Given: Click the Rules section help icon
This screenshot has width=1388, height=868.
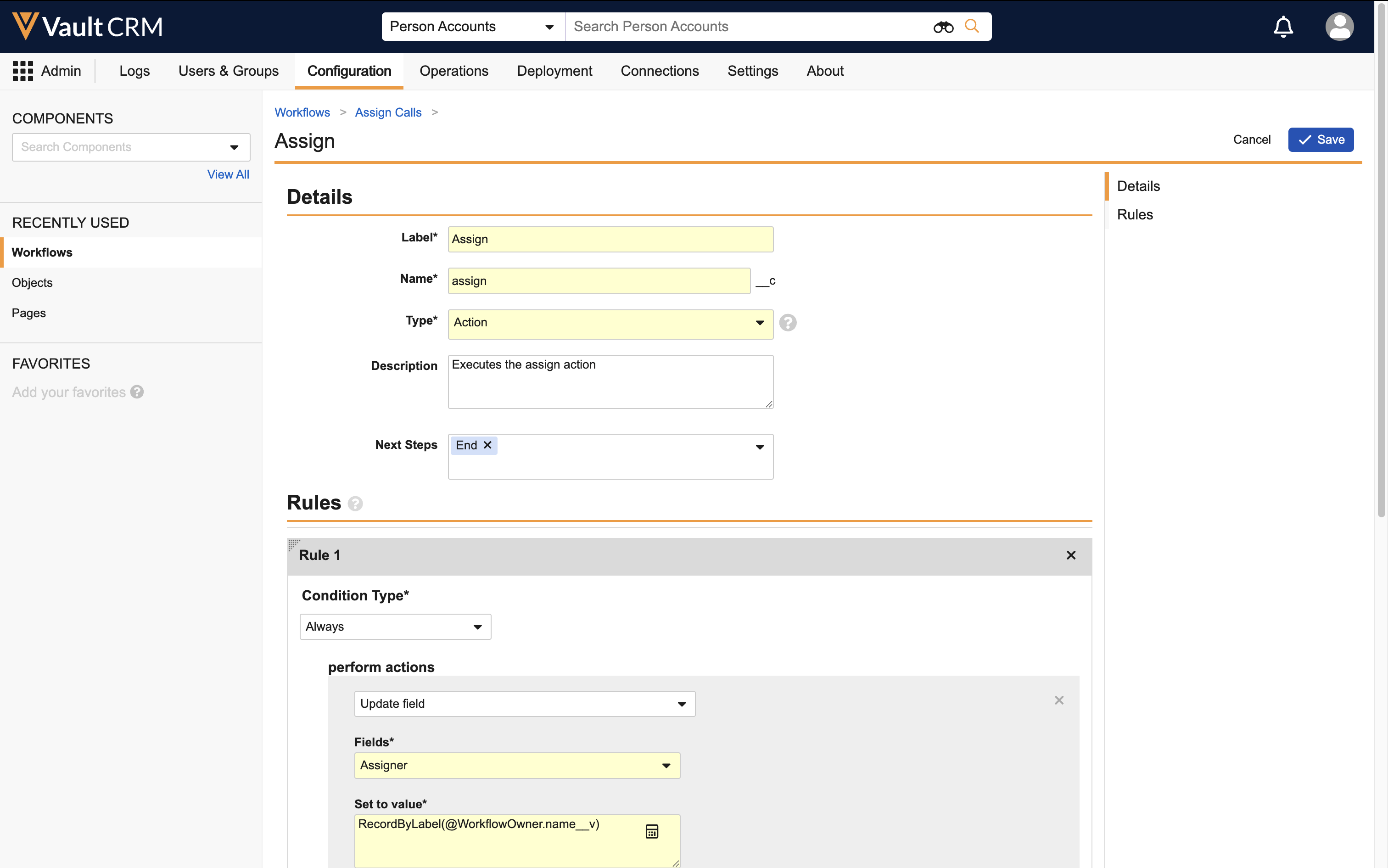Looking at the screenshot, I should (355, 504).
